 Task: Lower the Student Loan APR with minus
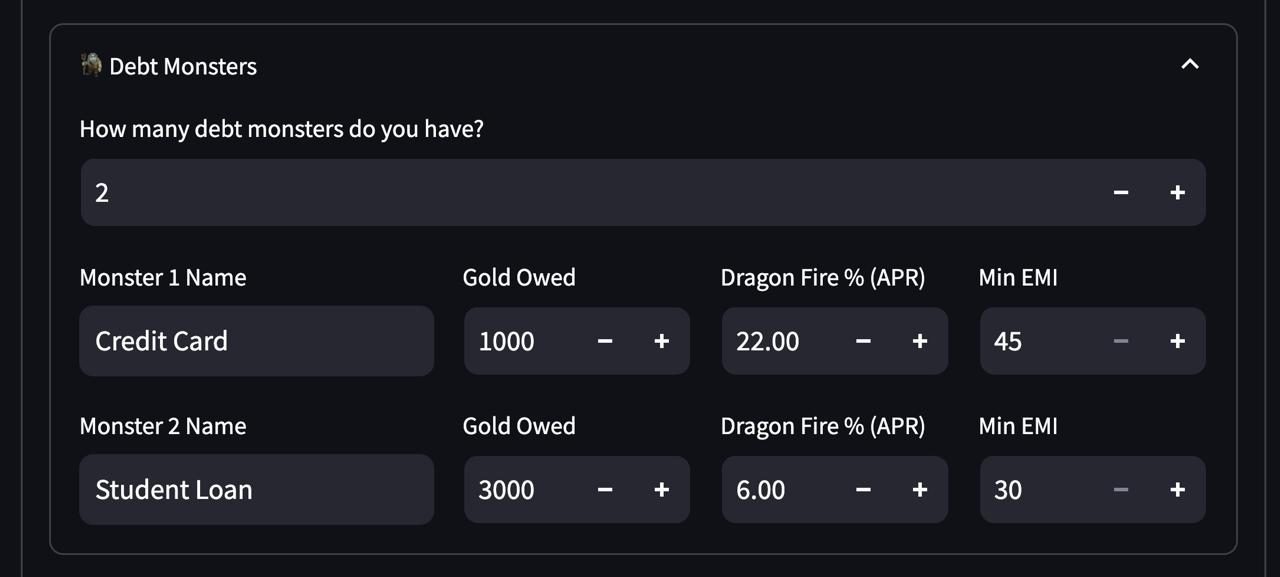(x=863, y=490)
